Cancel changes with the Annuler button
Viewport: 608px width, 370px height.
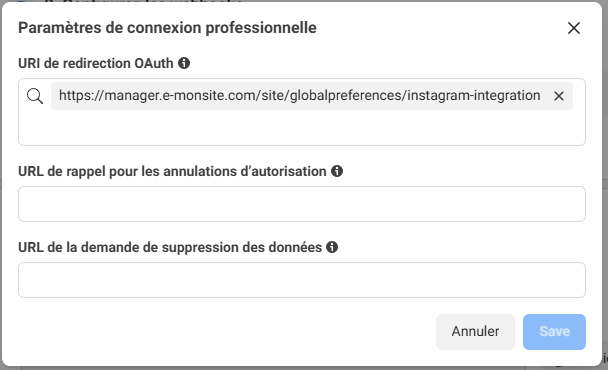coord(475,332)
